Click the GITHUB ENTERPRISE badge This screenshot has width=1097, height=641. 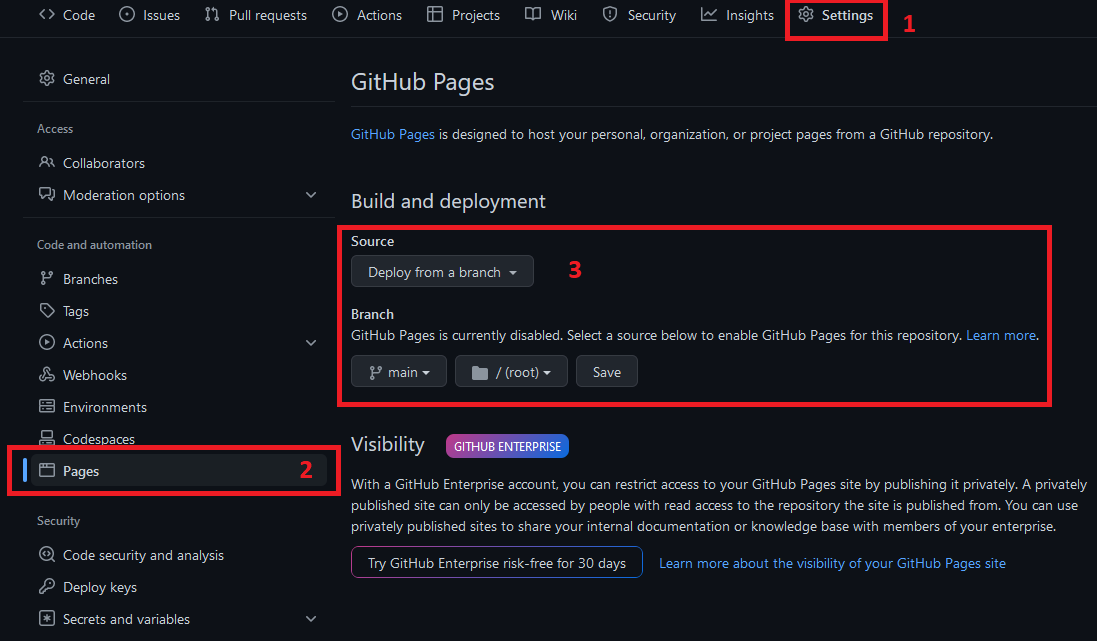[x=507, y=446]
